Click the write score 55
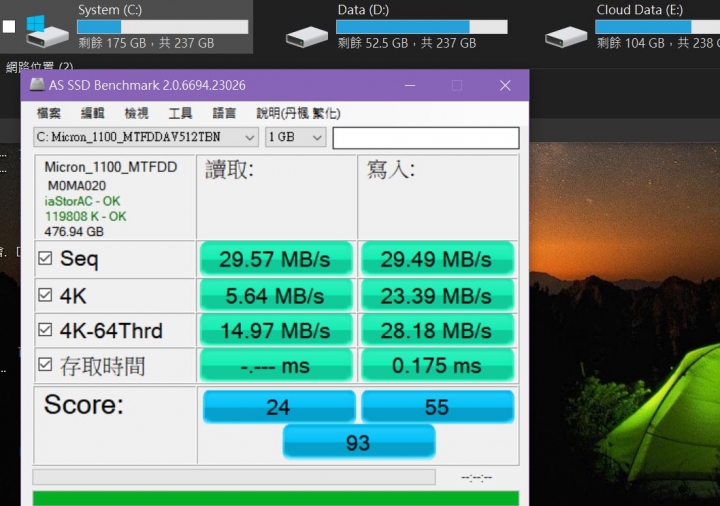 438,406
